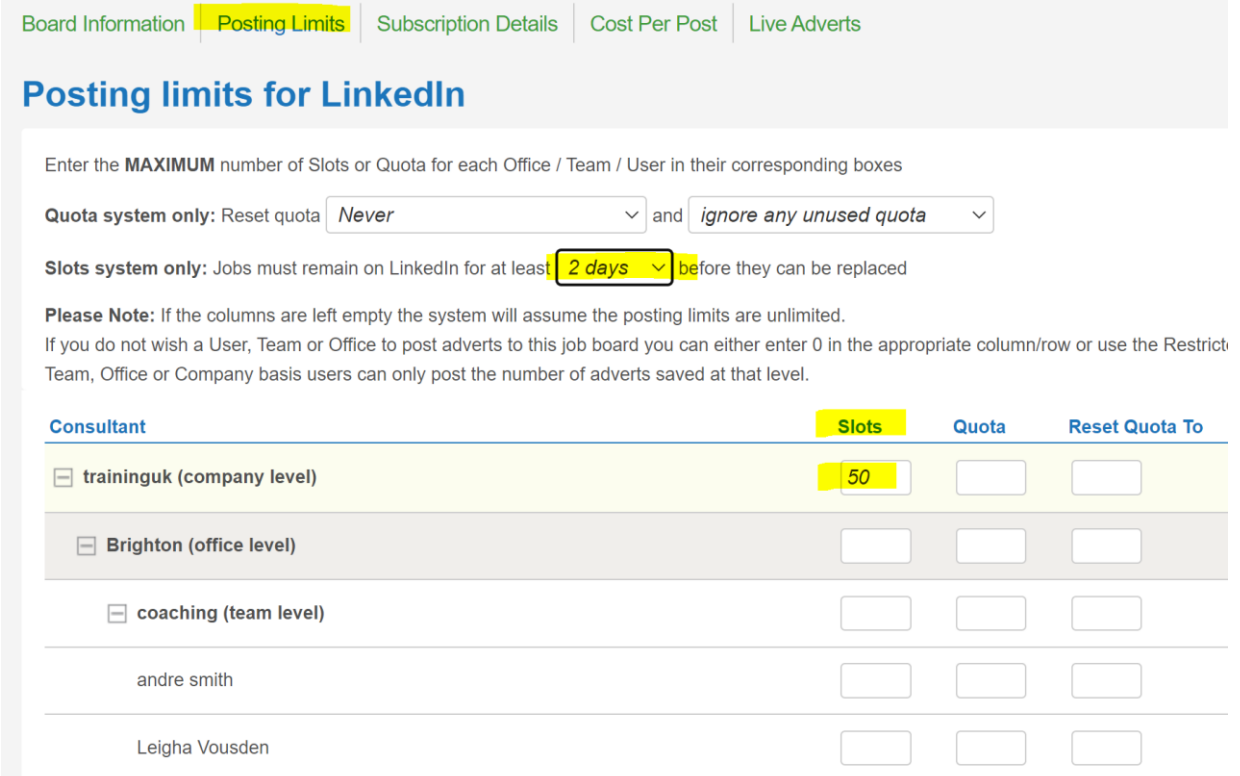The width and height of the screenshot is (1240, 776).
Task: Click the Consultant column header
Action: [x=97, y=427]
